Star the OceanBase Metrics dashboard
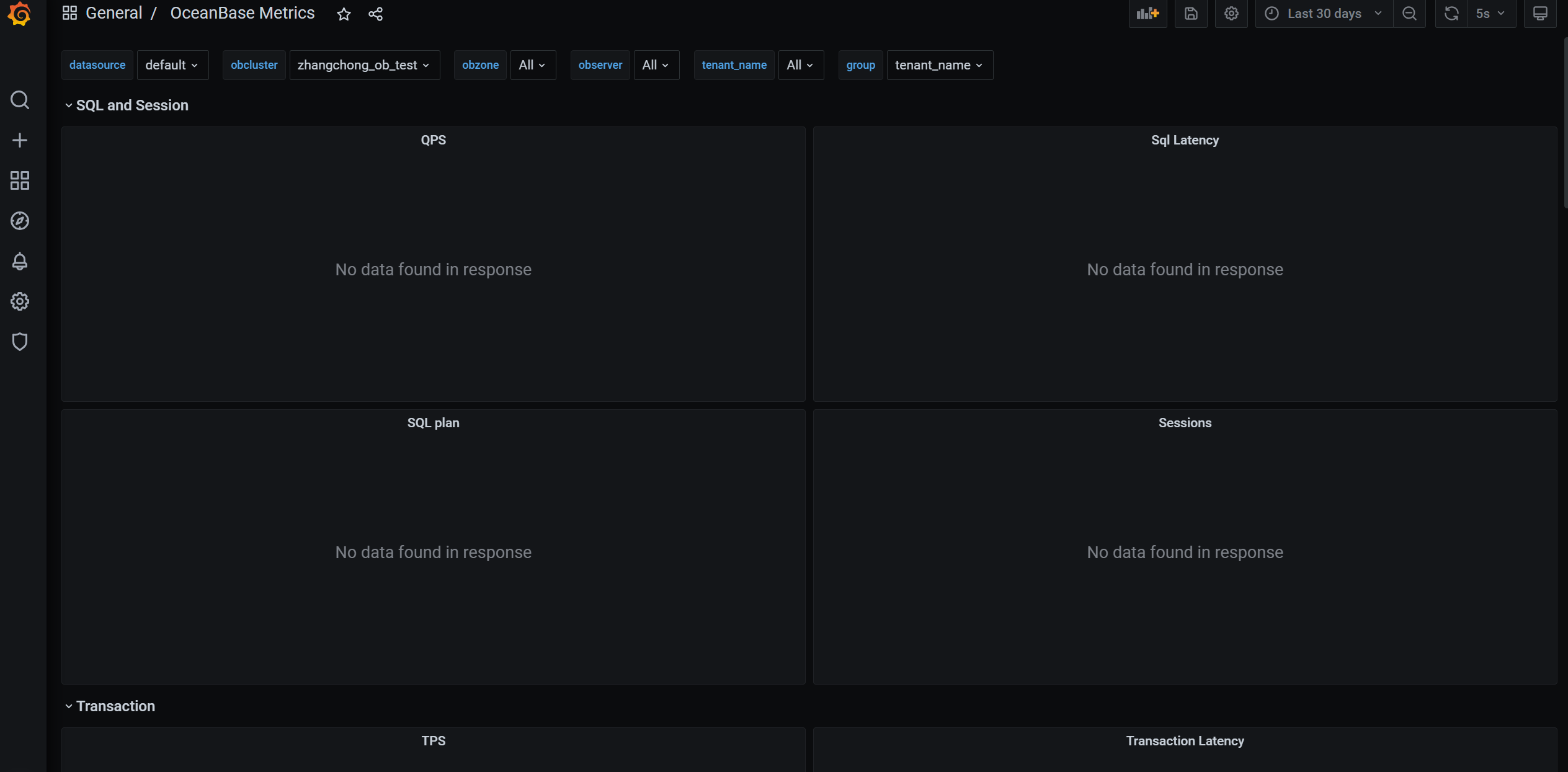1568x772 pixels. [x=344, y=14]
